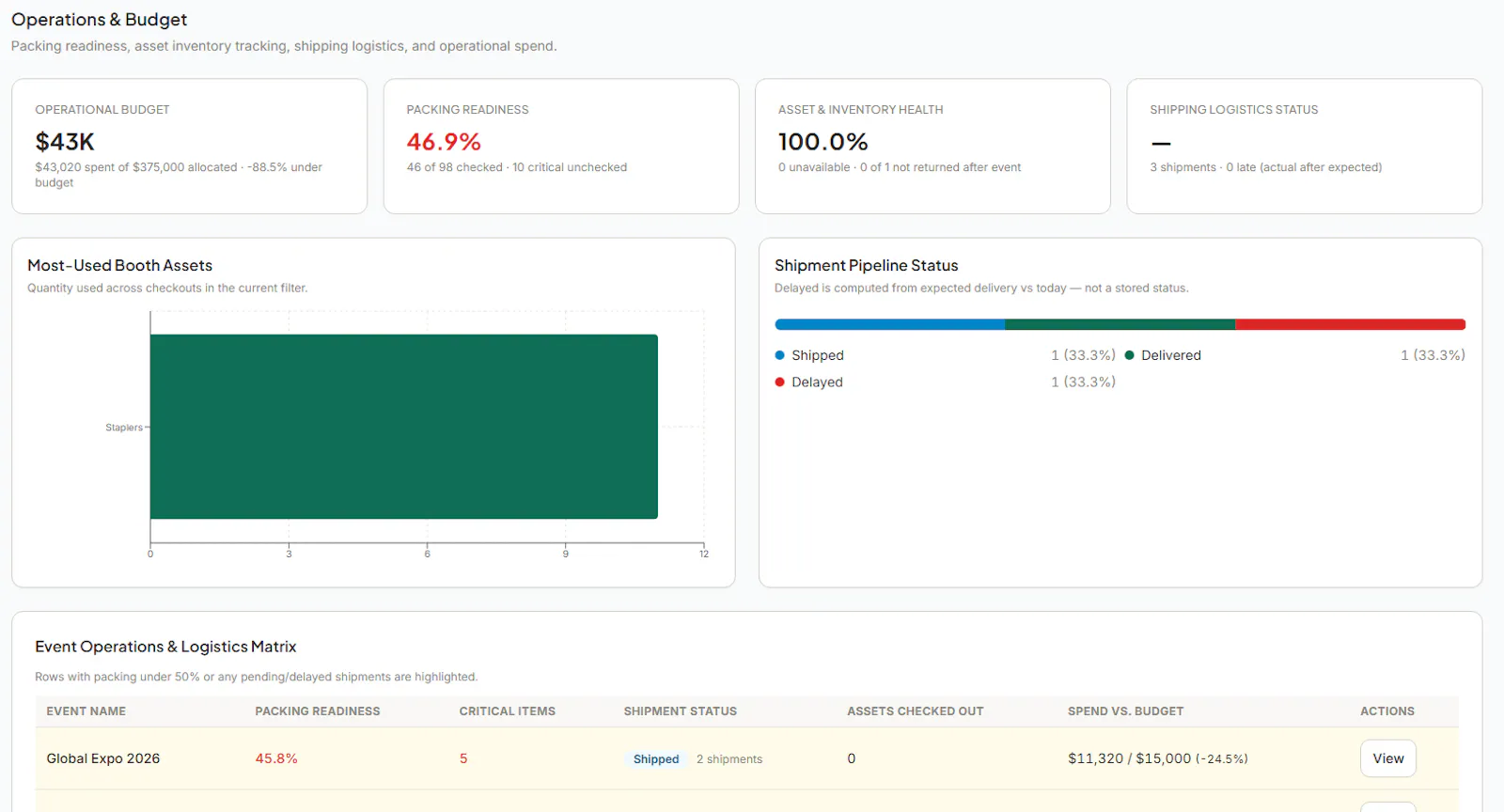
Task: Click Delayed count '1 (33.3%)'
Action: click(1083, 382)
